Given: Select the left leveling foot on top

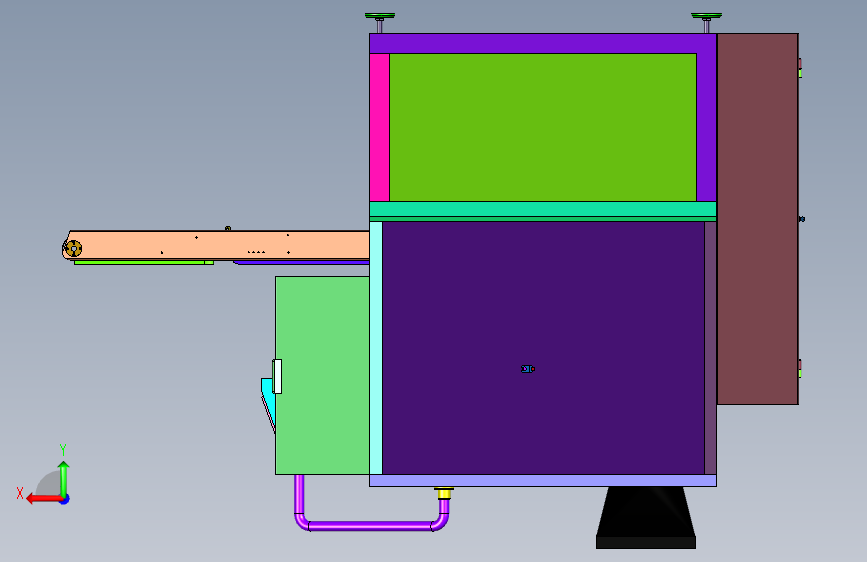Looking at the screenshot, I should [380, 23].
